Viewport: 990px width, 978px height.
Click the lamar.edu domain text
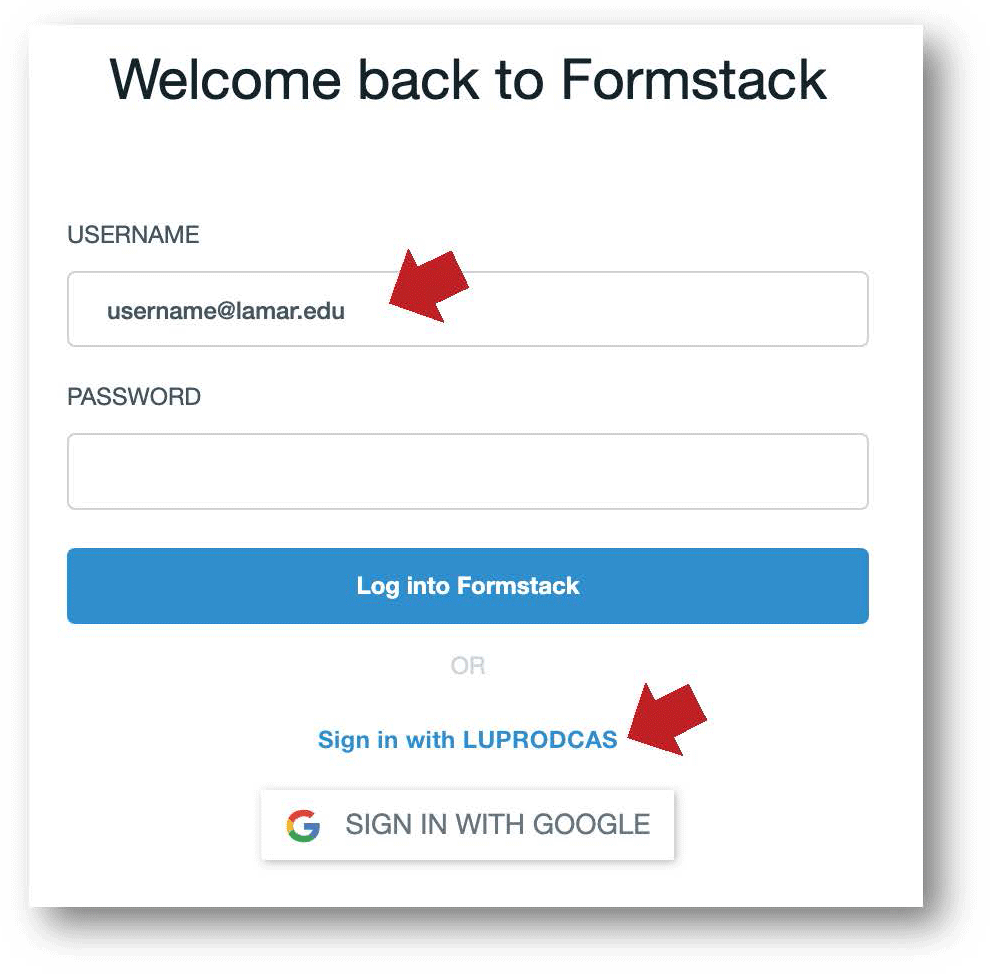click(290, 311)
